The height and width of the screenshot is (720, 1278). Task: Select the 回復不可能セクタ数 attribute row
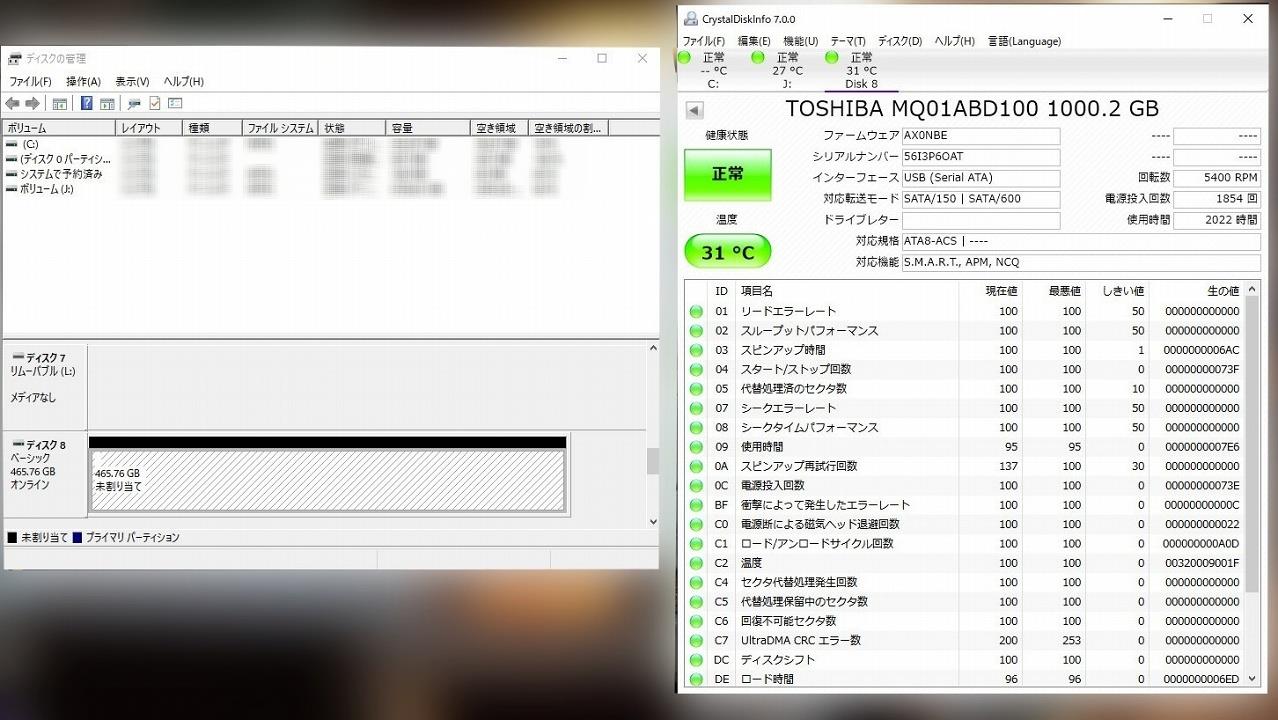pos(965,621)
